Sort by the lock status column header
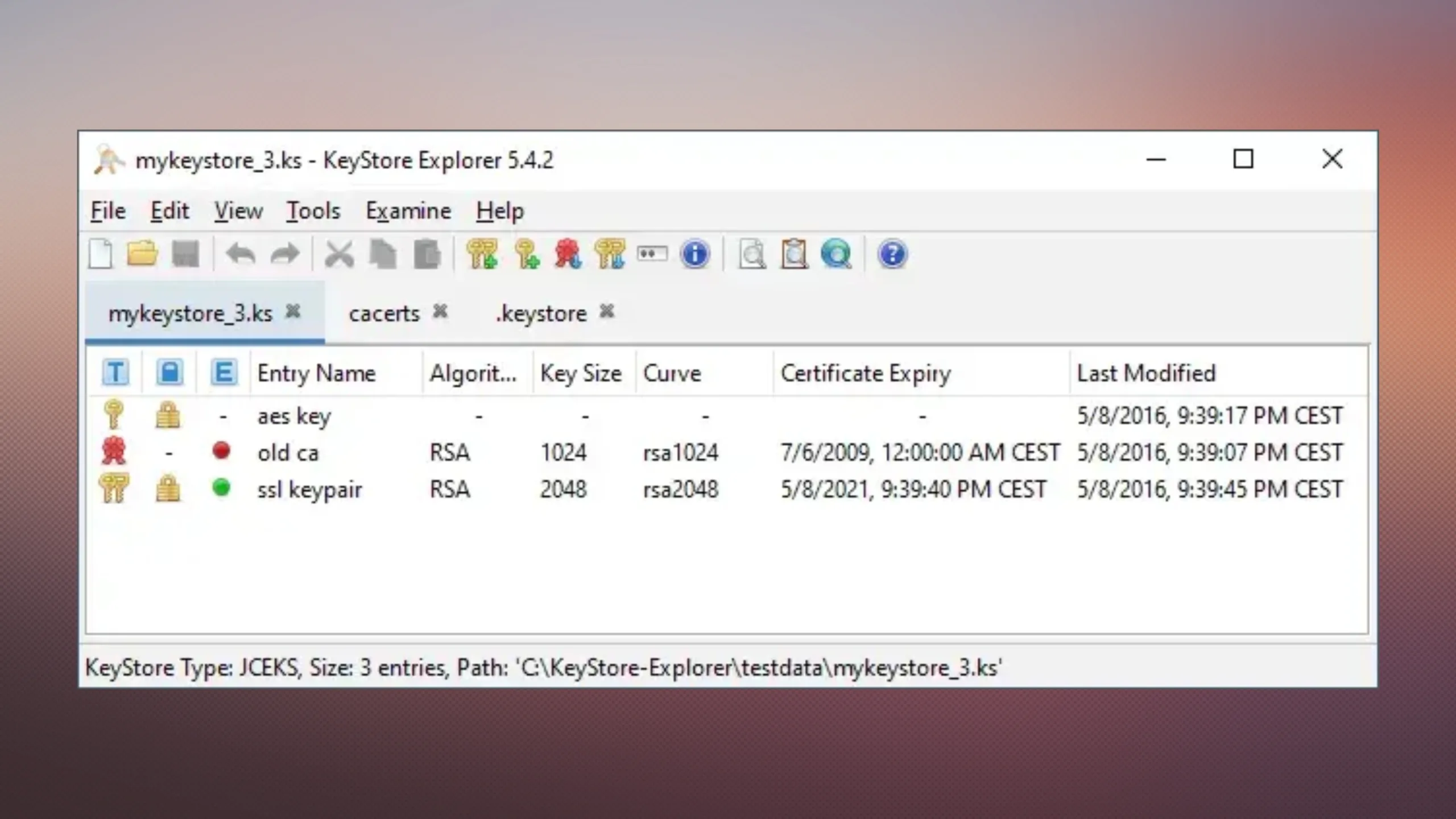Image resolution: width=1456 pixels, height=819 pixels. click(x=169, y=373)
